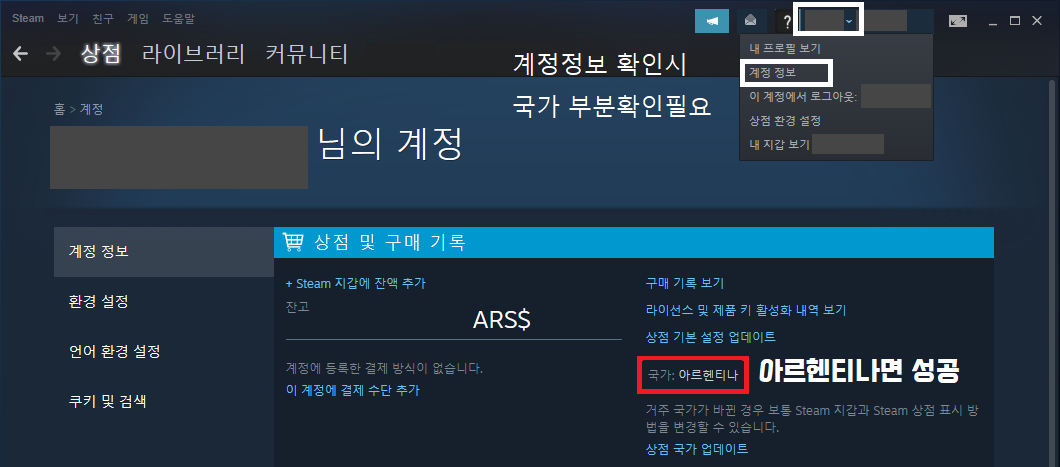Viewport: 1060px width, 467px height.
Task: Close the Steam window
Action: 1037,21
